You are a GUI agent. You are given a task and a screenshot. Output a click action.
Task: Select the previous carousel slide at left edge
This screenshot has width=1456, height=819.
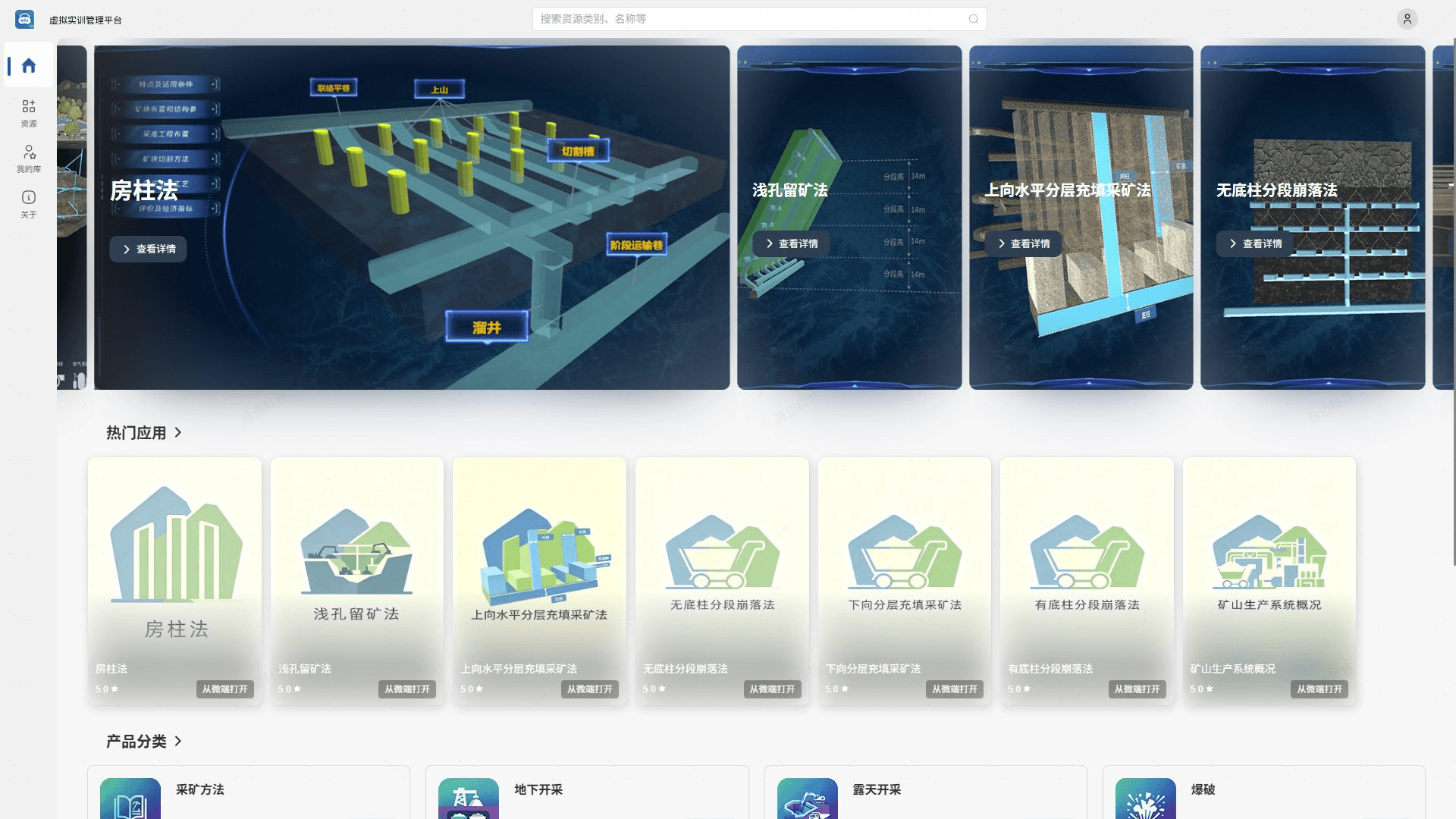coord(72,218)
